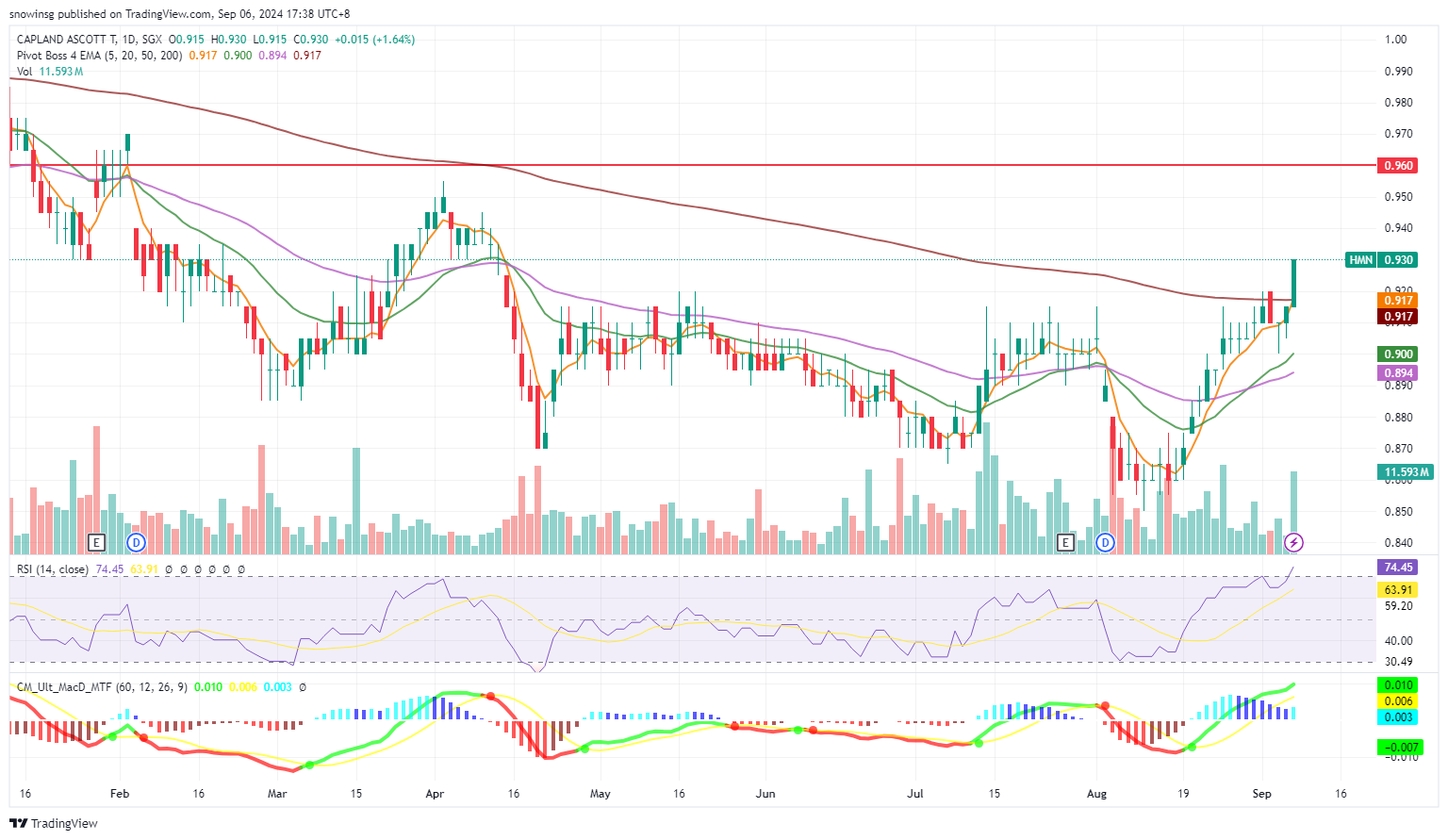The width and height of the screenshot is (1448, 840).
Task: Click the dividend D marker in August
Action: pyautogui.click(x=1105, y=542)
